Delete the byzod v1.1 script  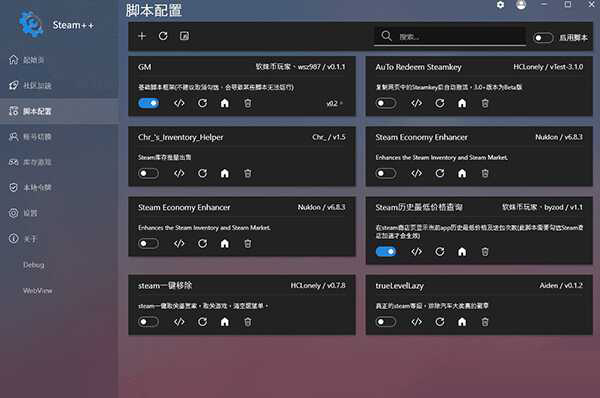[x=485, y=251]
